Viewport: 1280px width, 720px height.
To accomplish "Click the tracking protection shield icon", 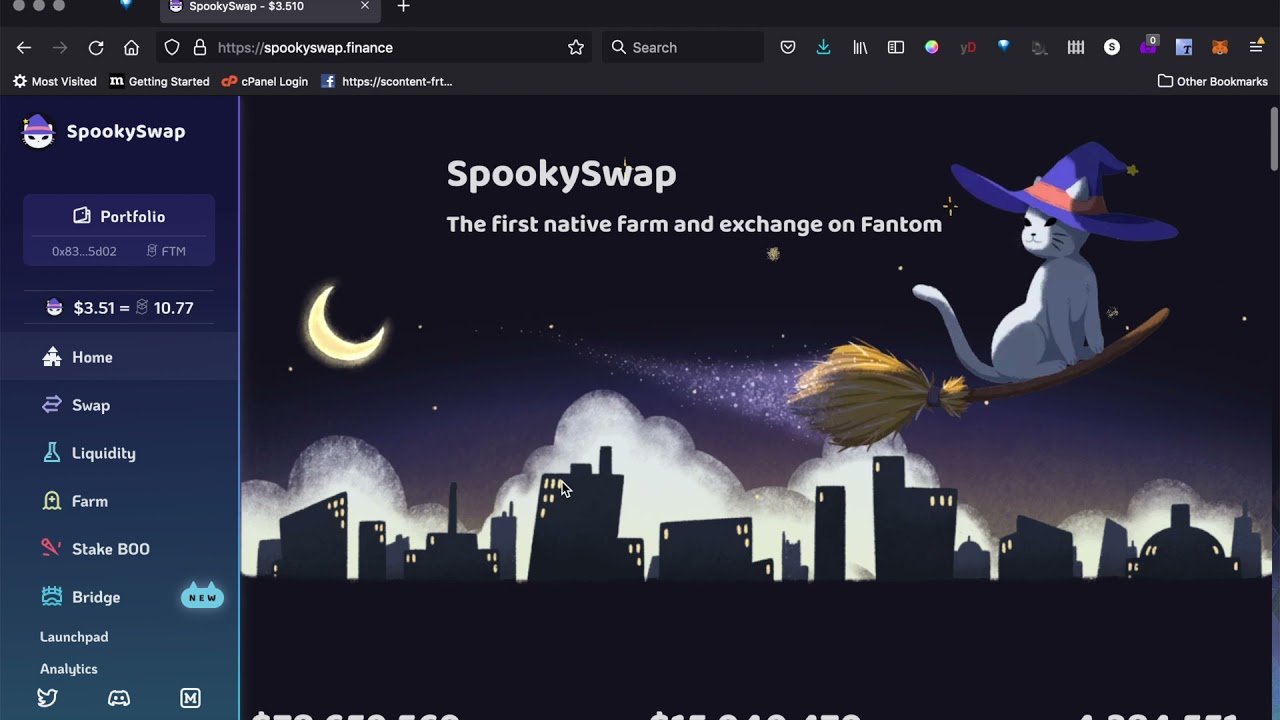I will point(172,47).
